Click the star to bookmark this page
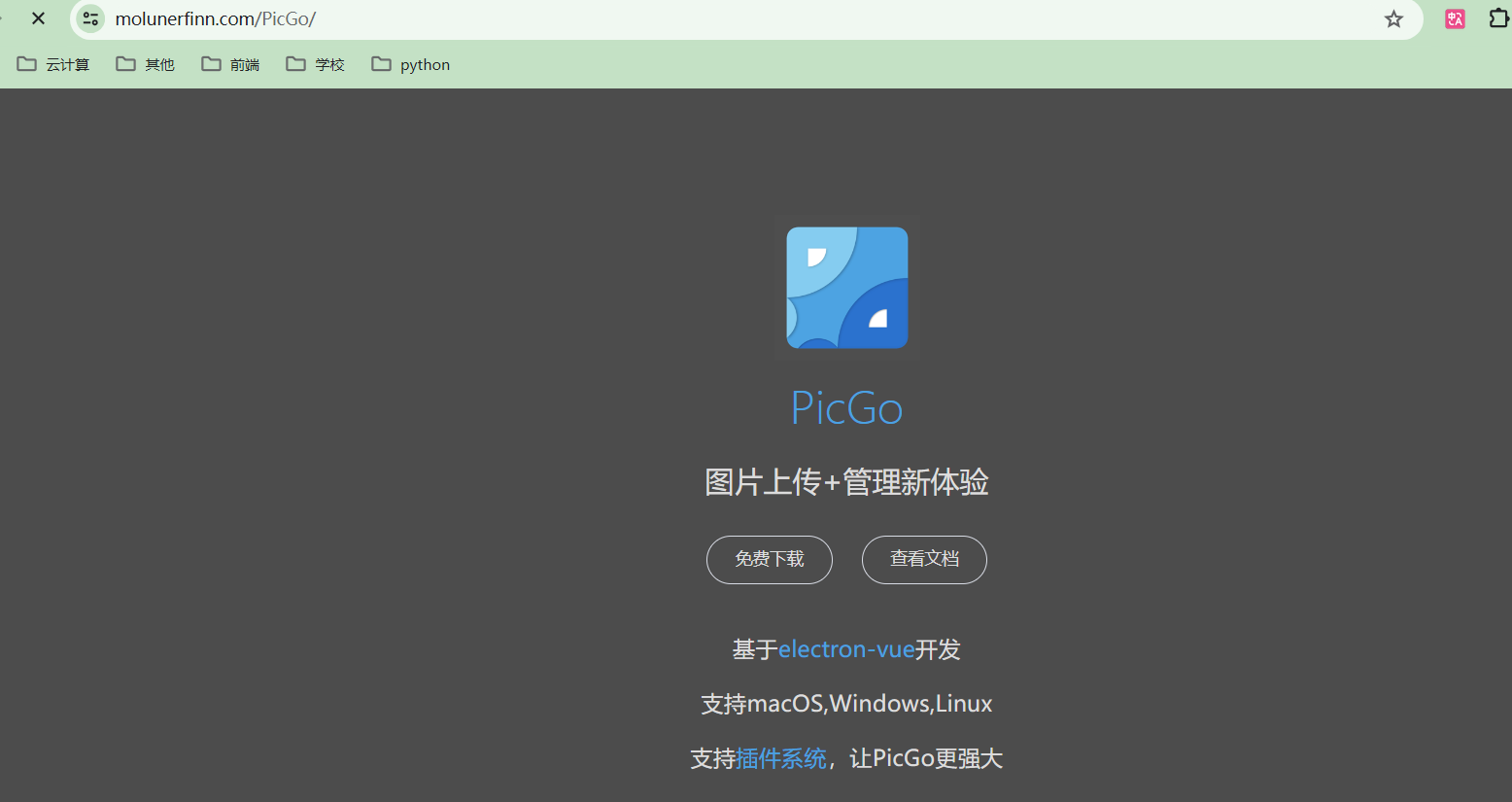Viewport: 1512px width, 802px height. (1393, 18)
